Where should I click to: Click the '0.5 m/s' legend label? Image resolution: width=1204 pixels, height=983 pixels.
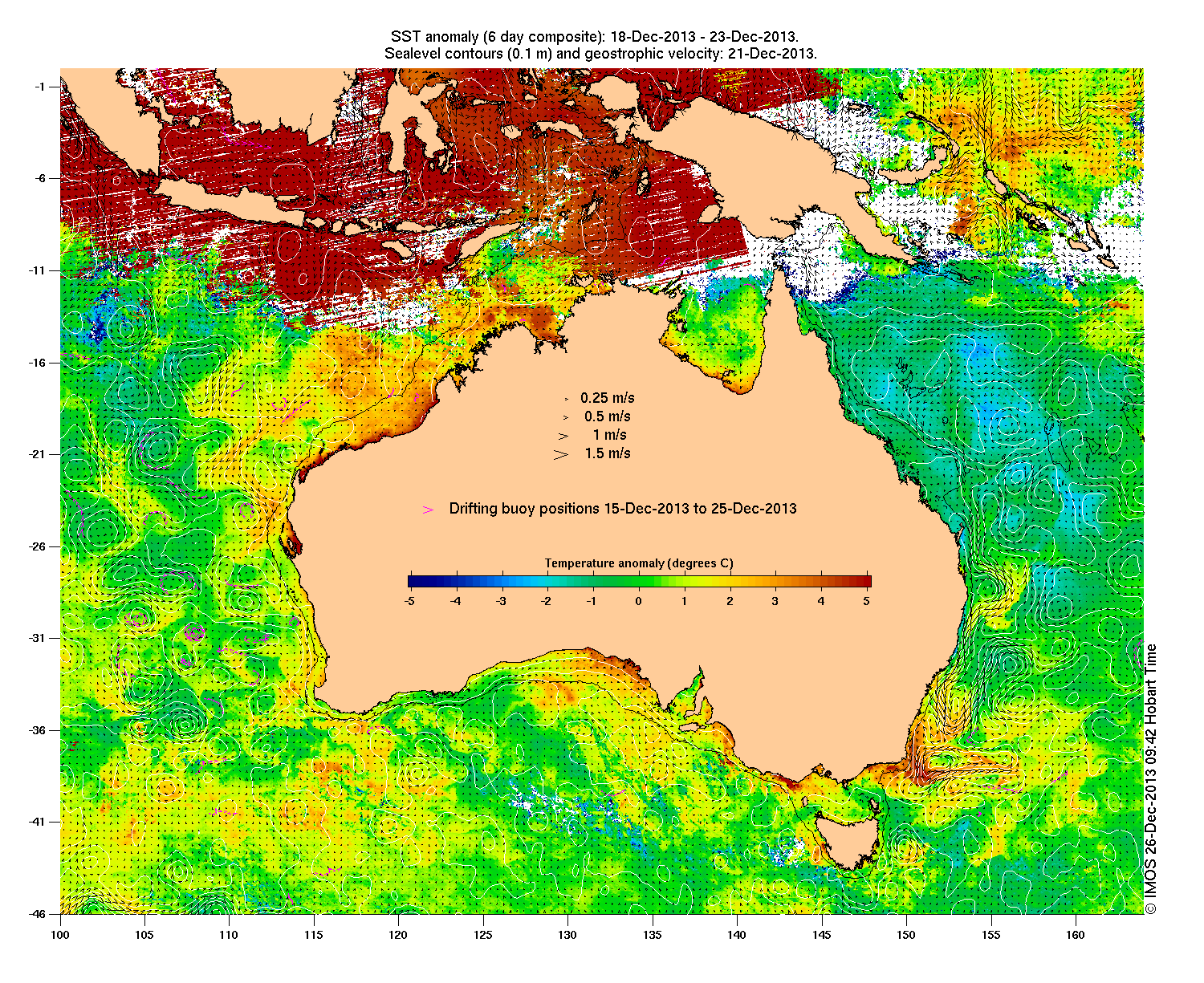coord(608,416)
